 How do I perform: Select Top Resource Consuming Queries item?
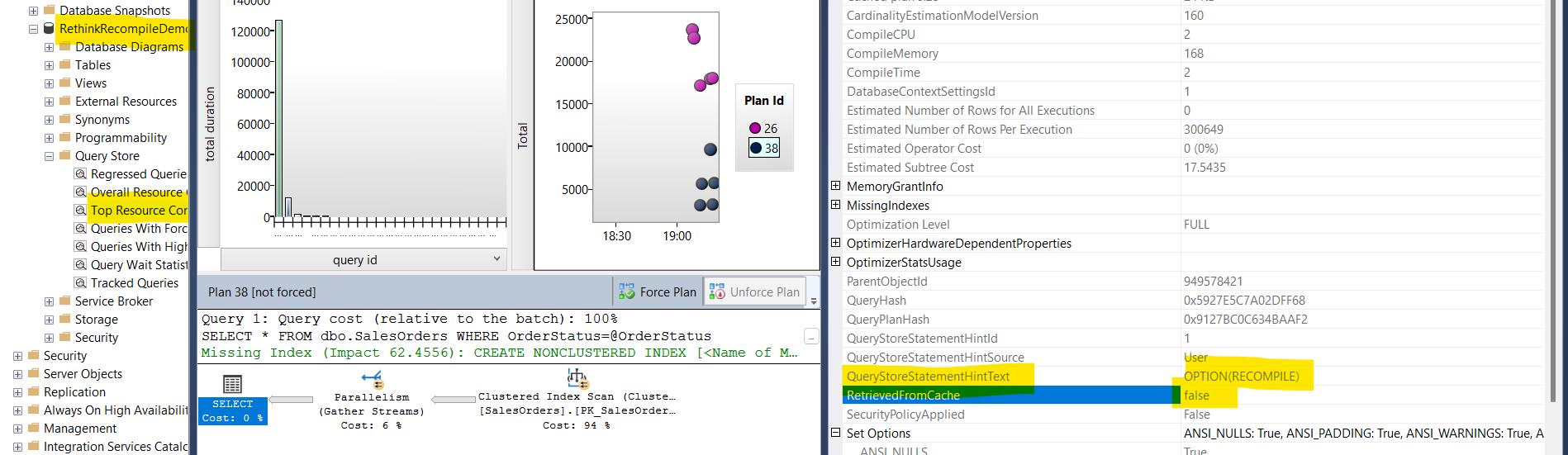point(138,211)
